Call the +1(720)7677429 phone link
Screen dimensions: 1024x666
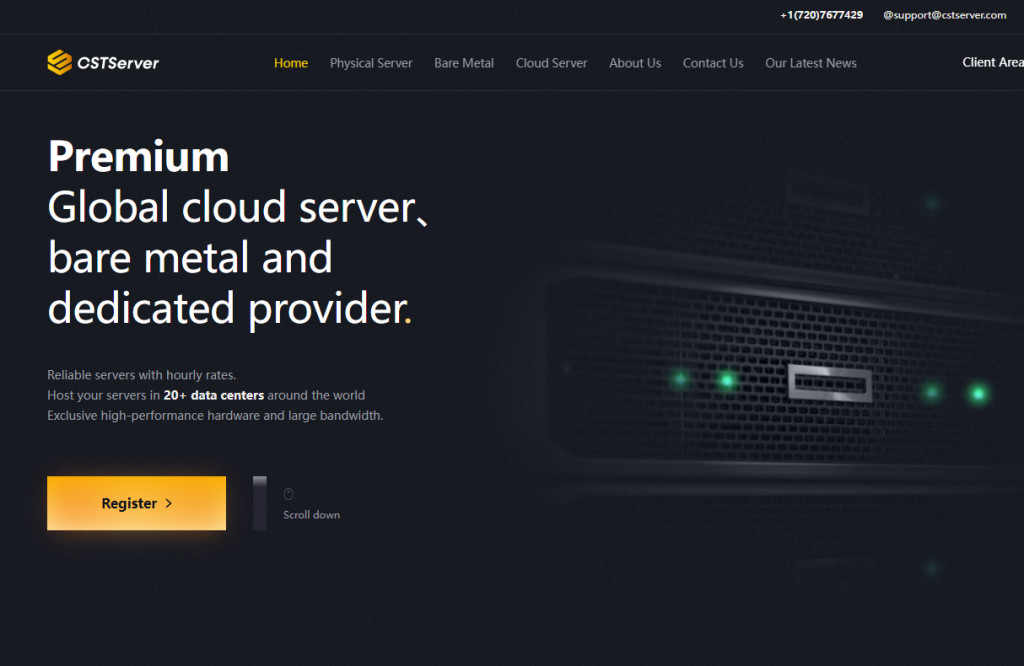821,15
